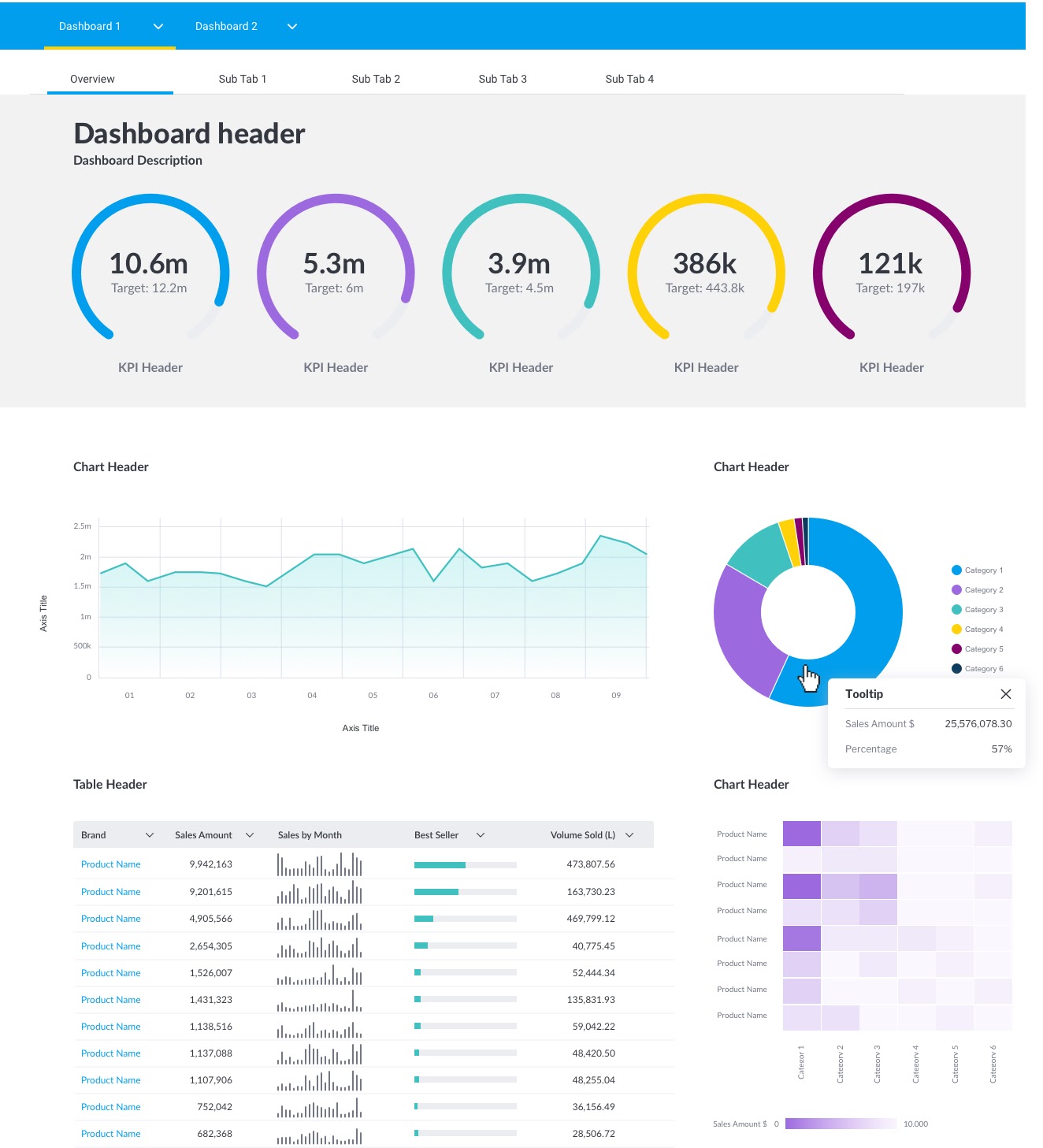Switch to the Dashboard 2 tab
Screen dimensions: 1043x1148
227,26
